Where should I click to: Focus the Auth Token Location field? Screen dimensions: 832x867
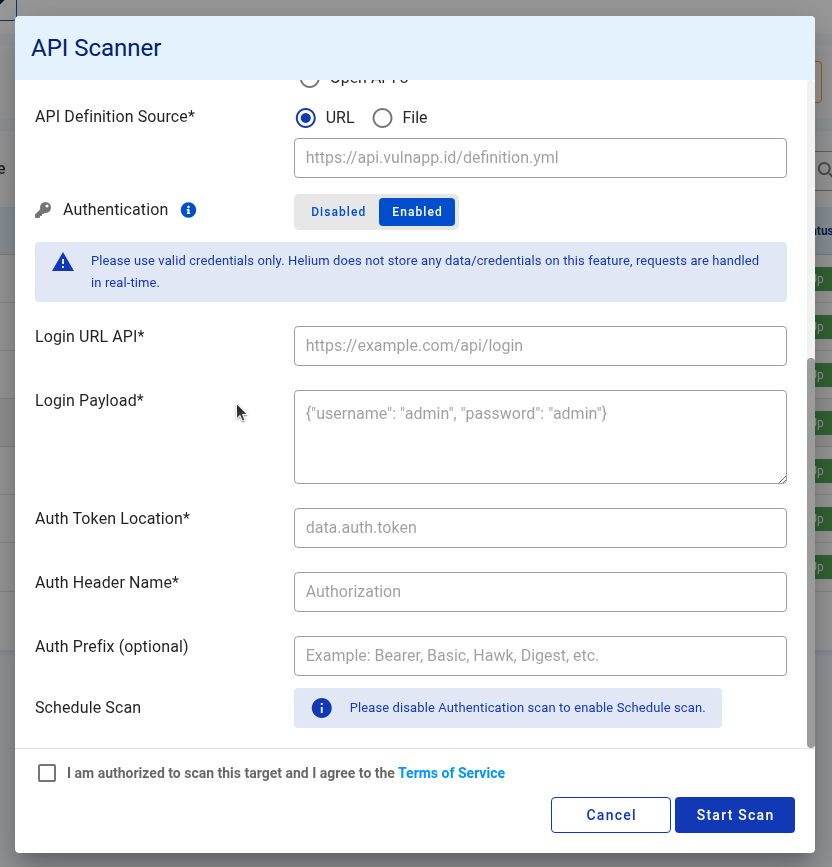[540, 528]
